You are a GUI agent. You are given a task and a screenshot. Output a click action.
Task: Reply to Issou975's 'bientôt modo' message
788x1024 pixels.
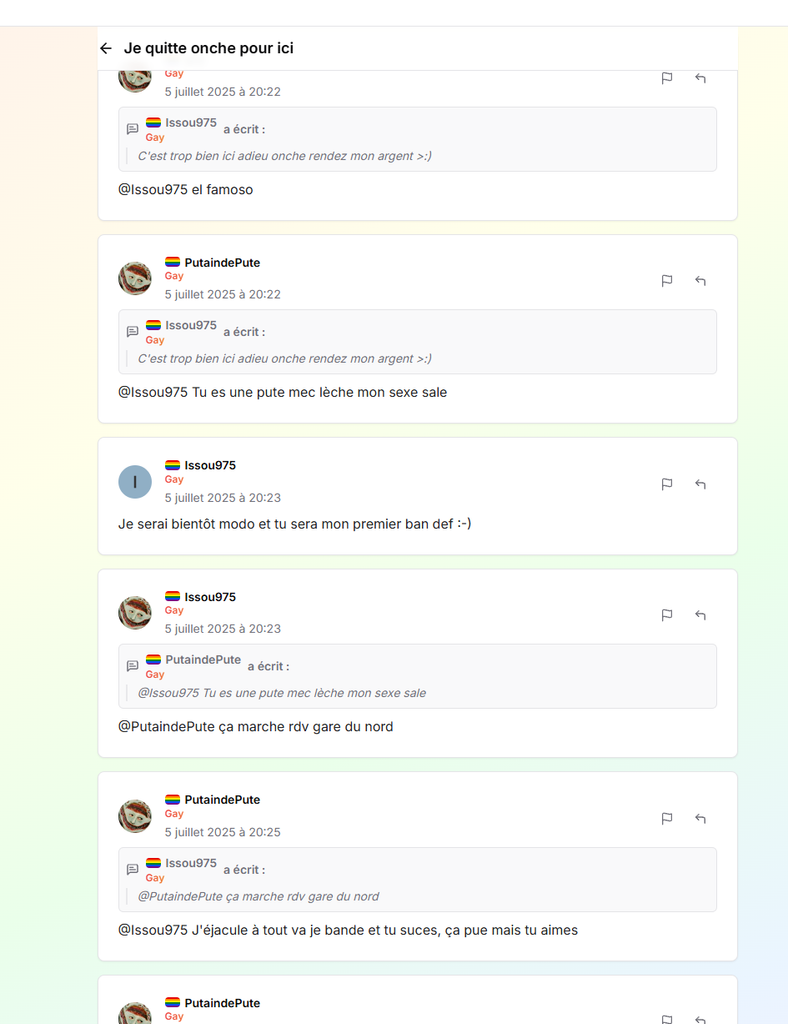click(701, 484)
